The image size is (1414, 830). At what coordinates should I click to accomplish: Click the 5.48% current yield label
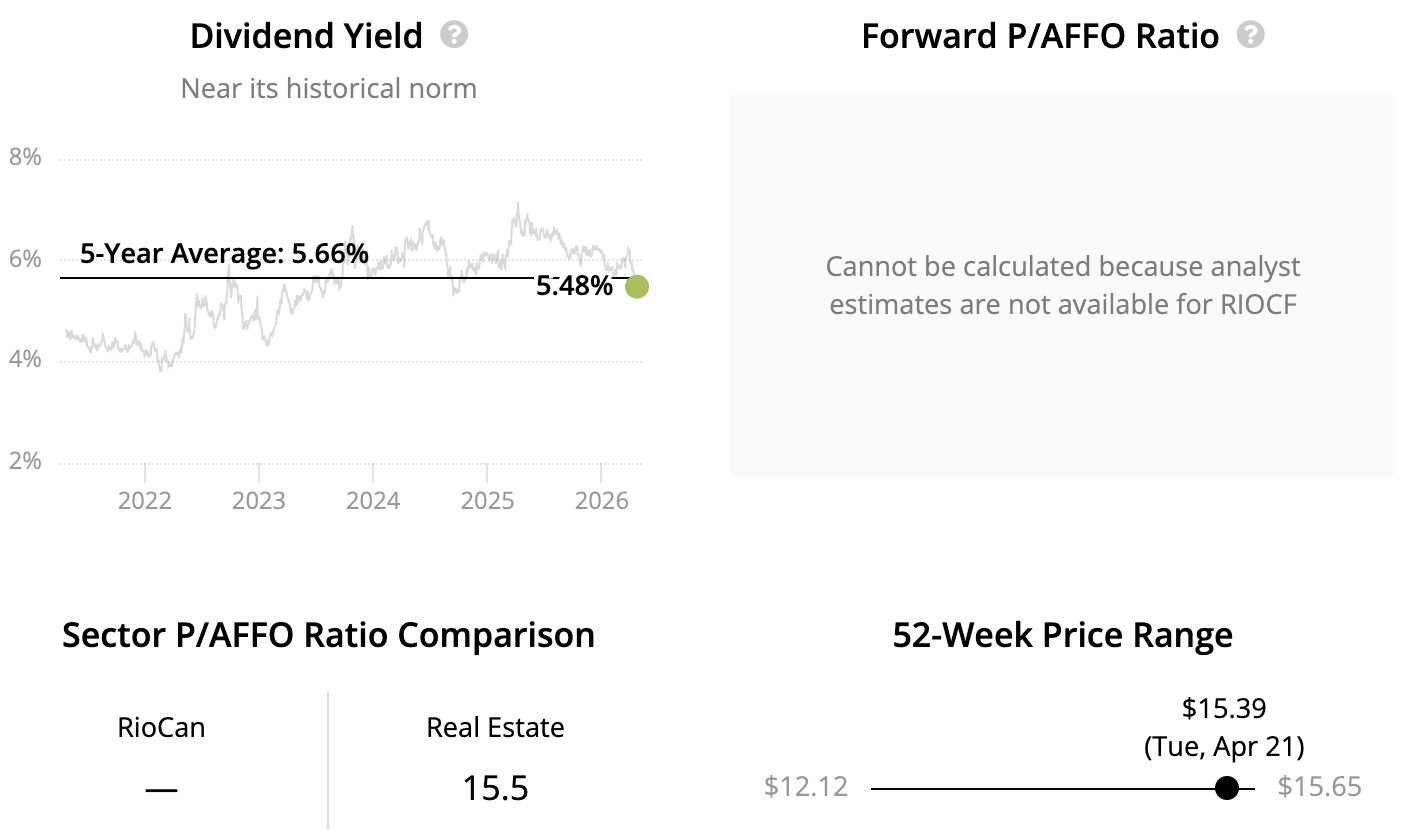pyautogui.click(x=574, y=287)
